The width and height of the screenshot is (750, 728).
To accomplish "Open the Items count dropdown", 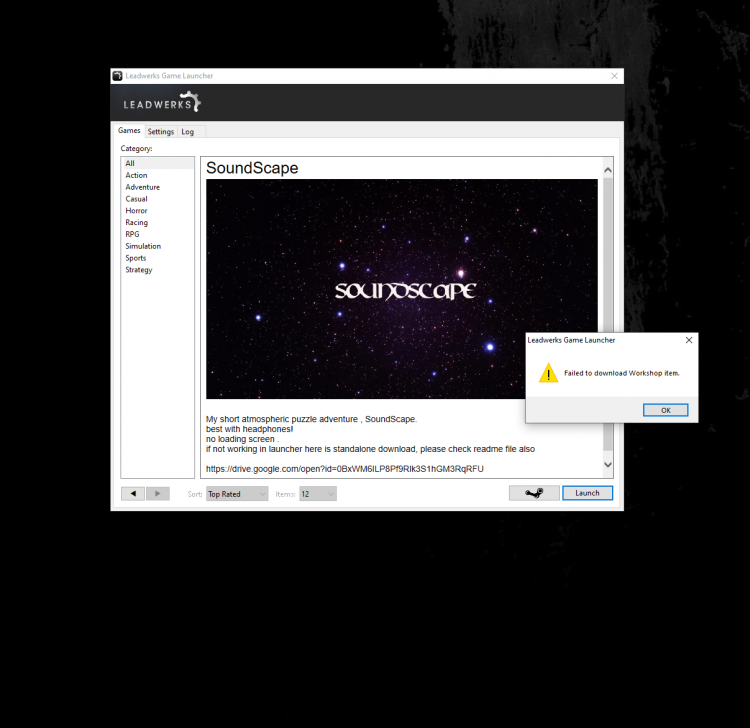I will 318,494.
